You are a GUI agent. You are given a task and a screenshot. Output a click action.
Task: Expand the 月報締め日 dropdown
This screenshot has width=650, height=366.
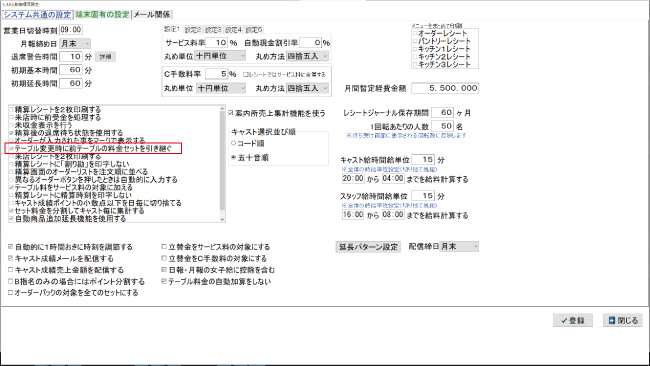coord(75,44)
